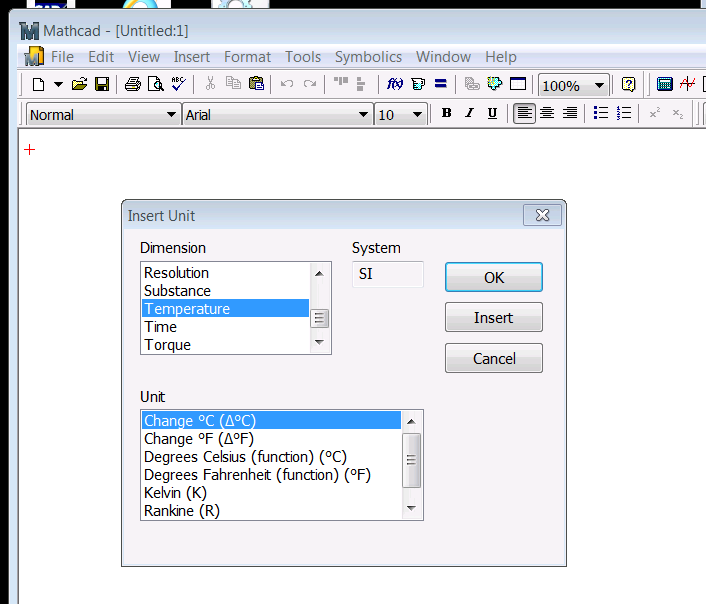
Task: Open the 100% zoom dropdown
Action: 599,85
